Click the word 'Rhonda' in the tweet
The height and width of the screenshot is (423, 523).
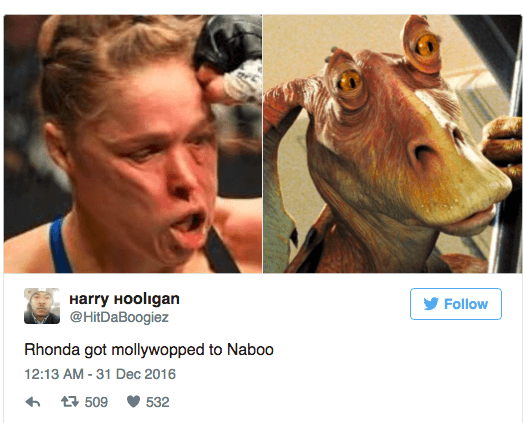pyautogui.click(x=52, y=350)
